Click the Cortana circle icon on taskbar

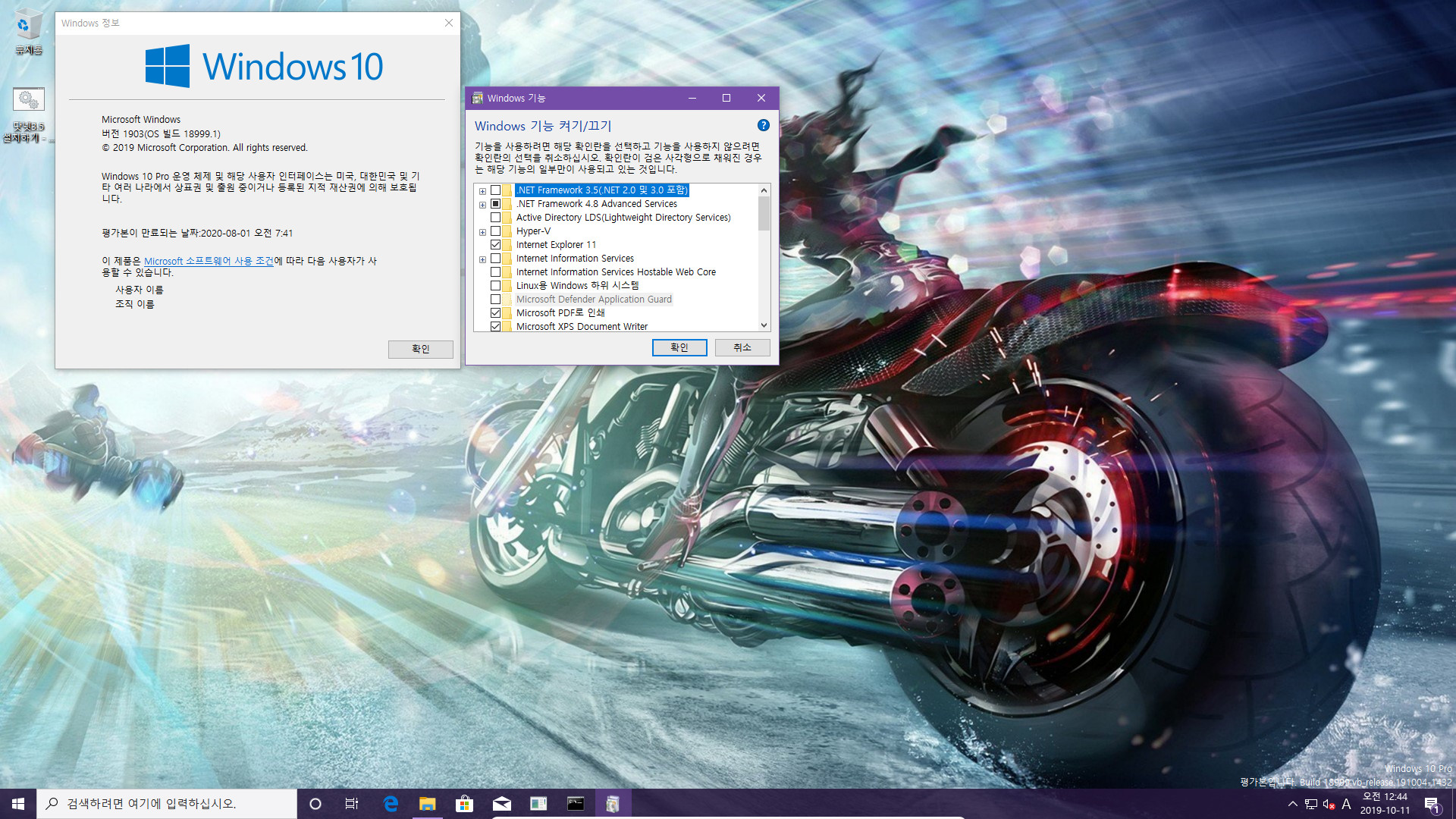315,803
